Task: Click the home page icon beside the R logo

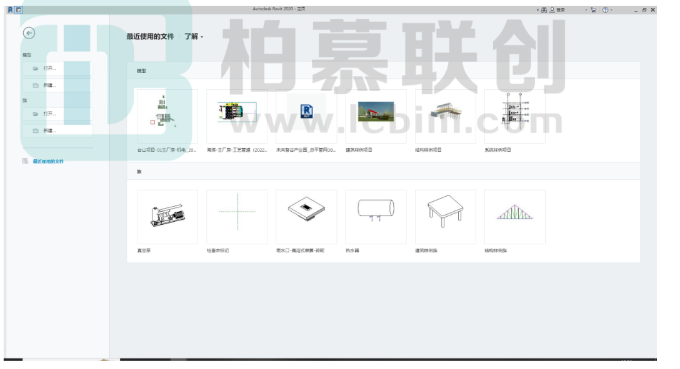Action: (19, 10)
